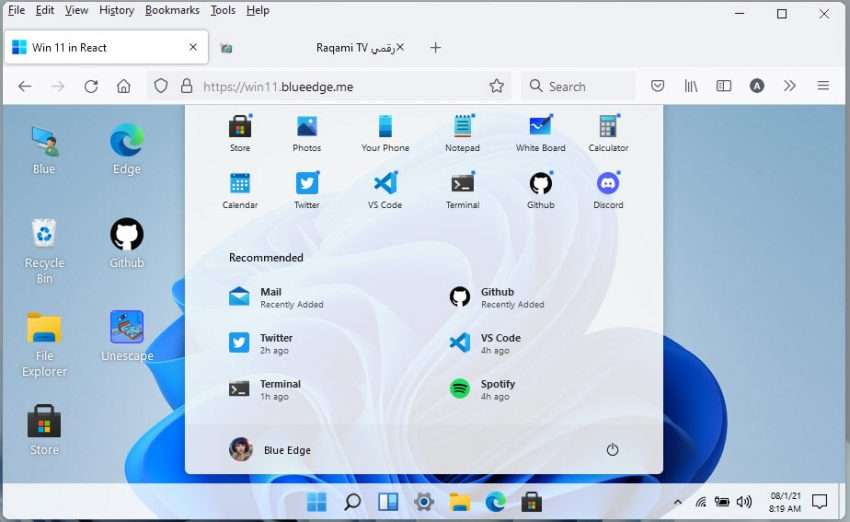Open Store in the Start menu pinned apps

[x=240, y=133]
